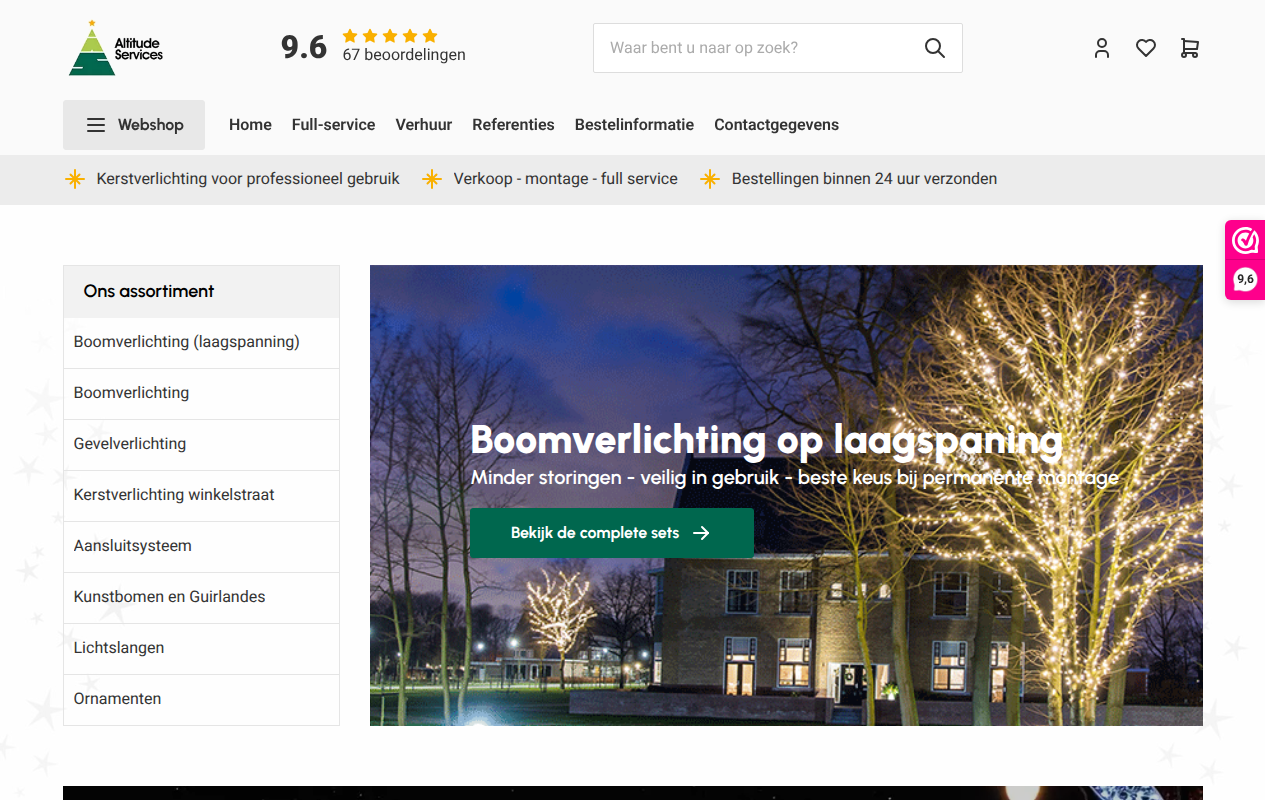This screenshot has width=1280, height=800.
Task: Go to Home in navigation
Action: (x=250, y=125)
